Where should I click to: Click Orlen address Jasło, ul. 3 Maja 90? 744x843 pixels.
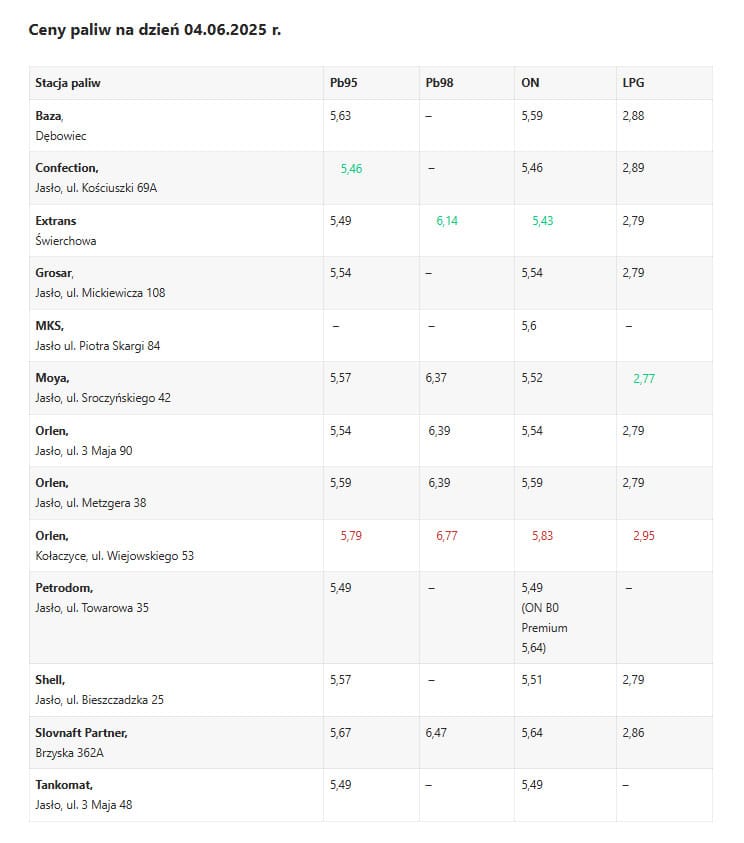pos(84,451)
